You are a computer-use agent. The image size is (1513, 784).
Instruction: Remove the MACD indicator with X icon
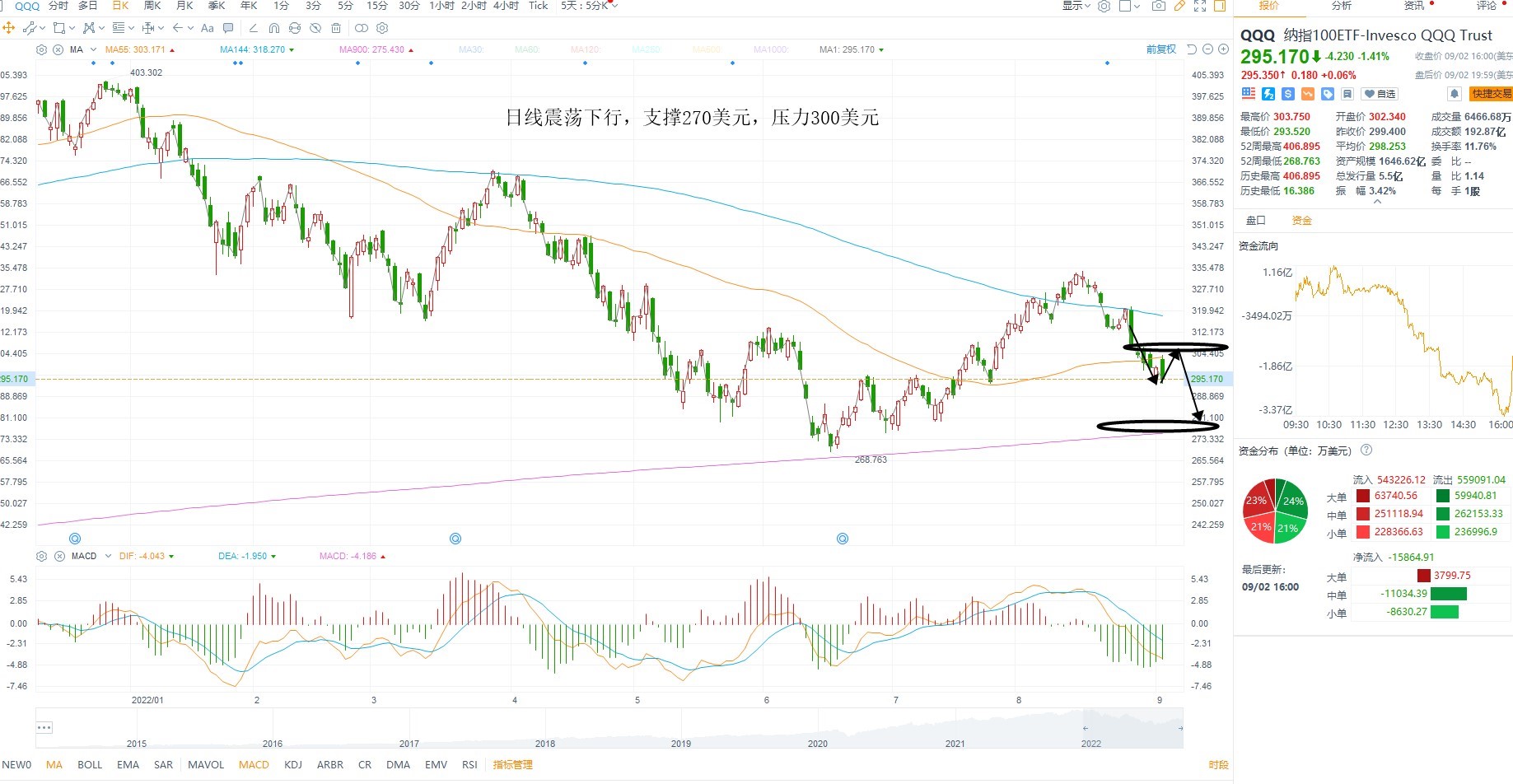(x=59, y=556)
